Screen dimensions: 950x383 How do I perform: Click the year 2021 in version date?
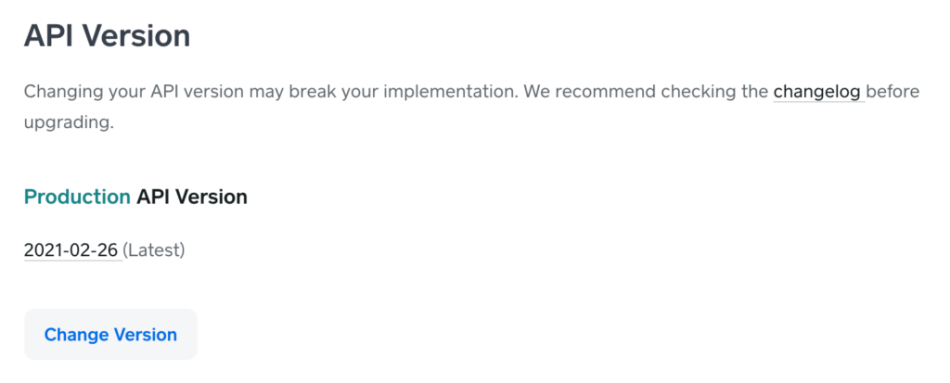[41, 250]
